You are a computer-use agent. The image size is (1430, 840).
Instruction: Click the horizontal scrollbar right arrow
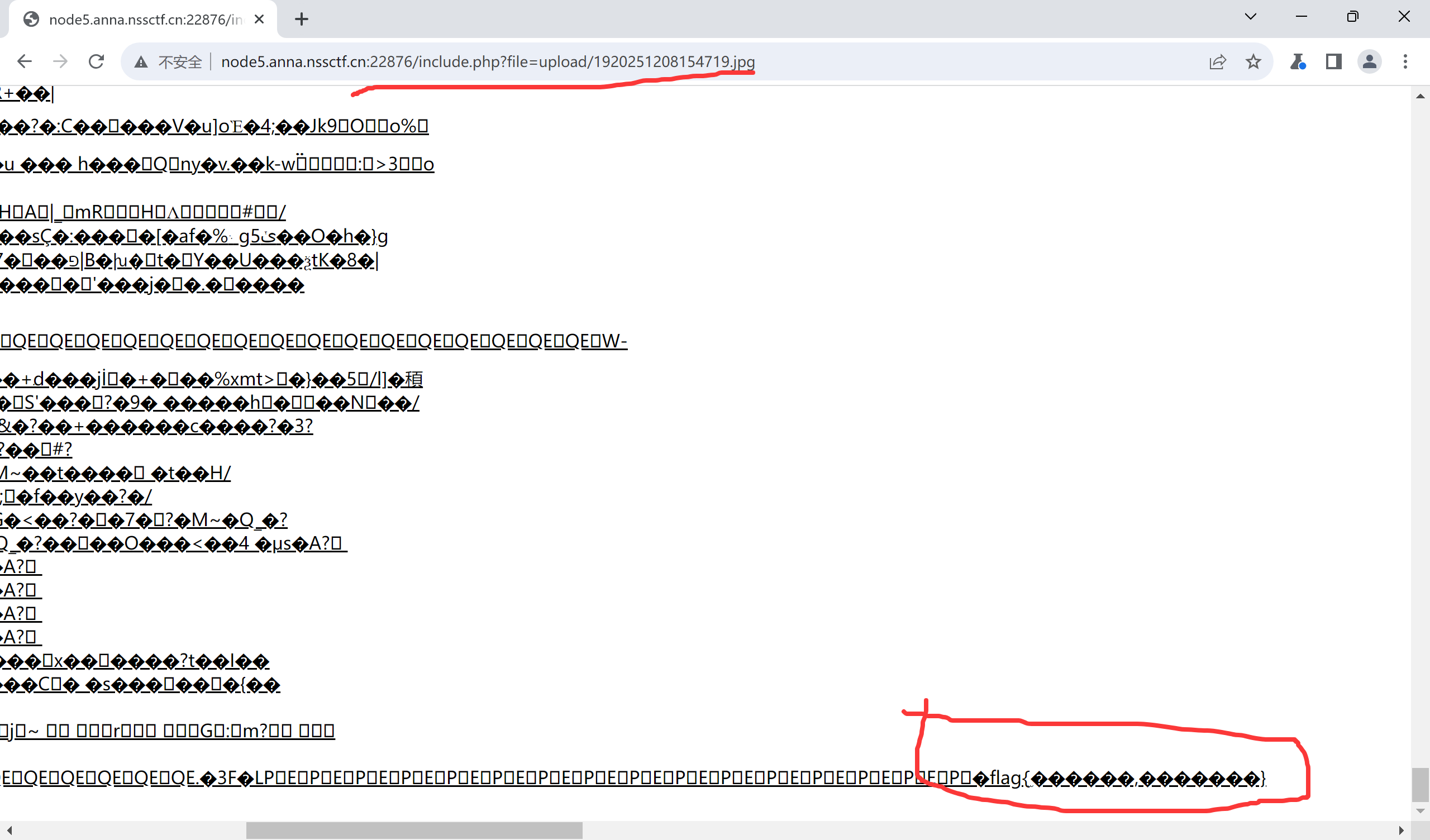[x=1401, y=831]
